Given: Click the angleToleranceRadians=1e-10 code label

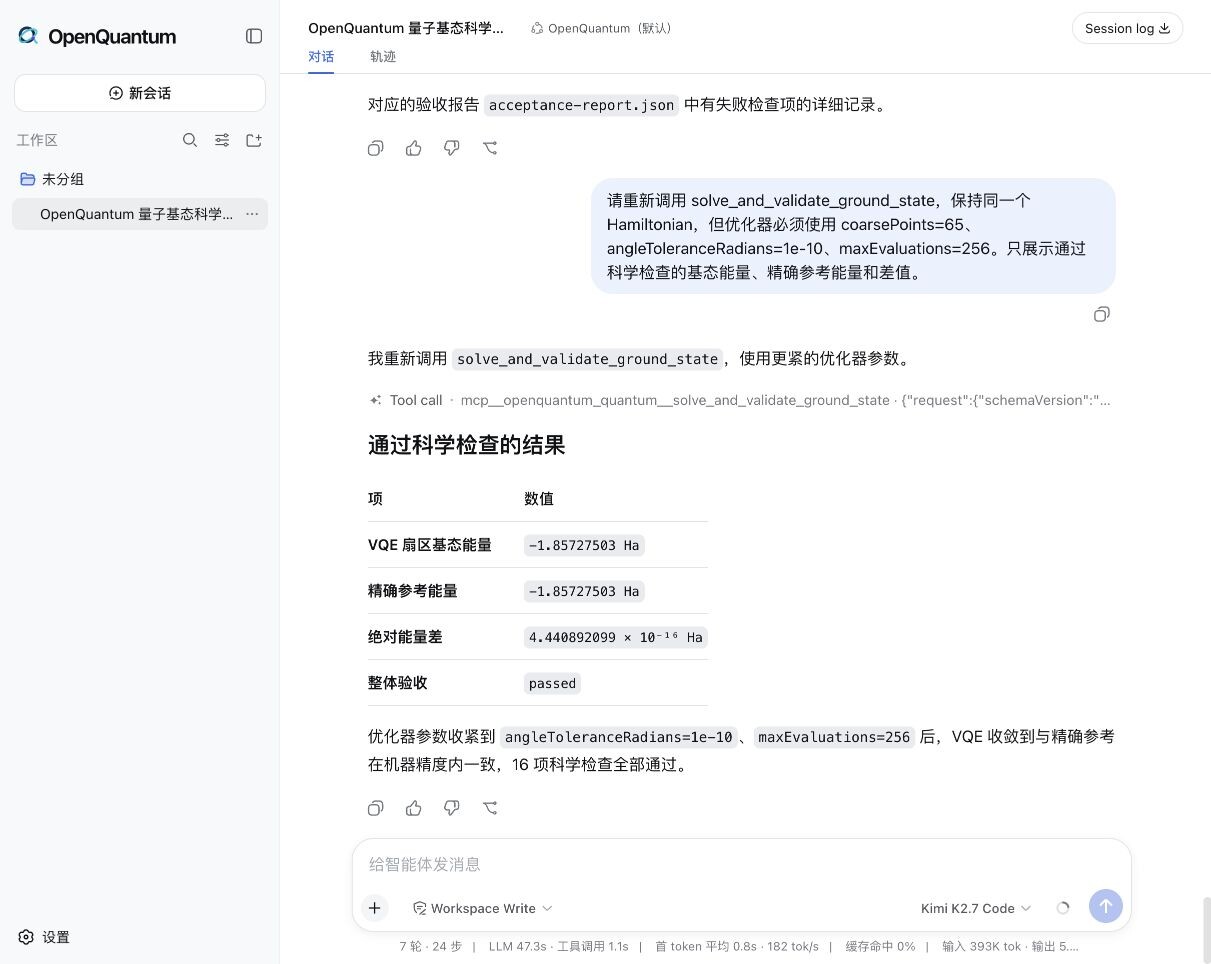Looking at the screenshot, I should (x=619, y=737).
